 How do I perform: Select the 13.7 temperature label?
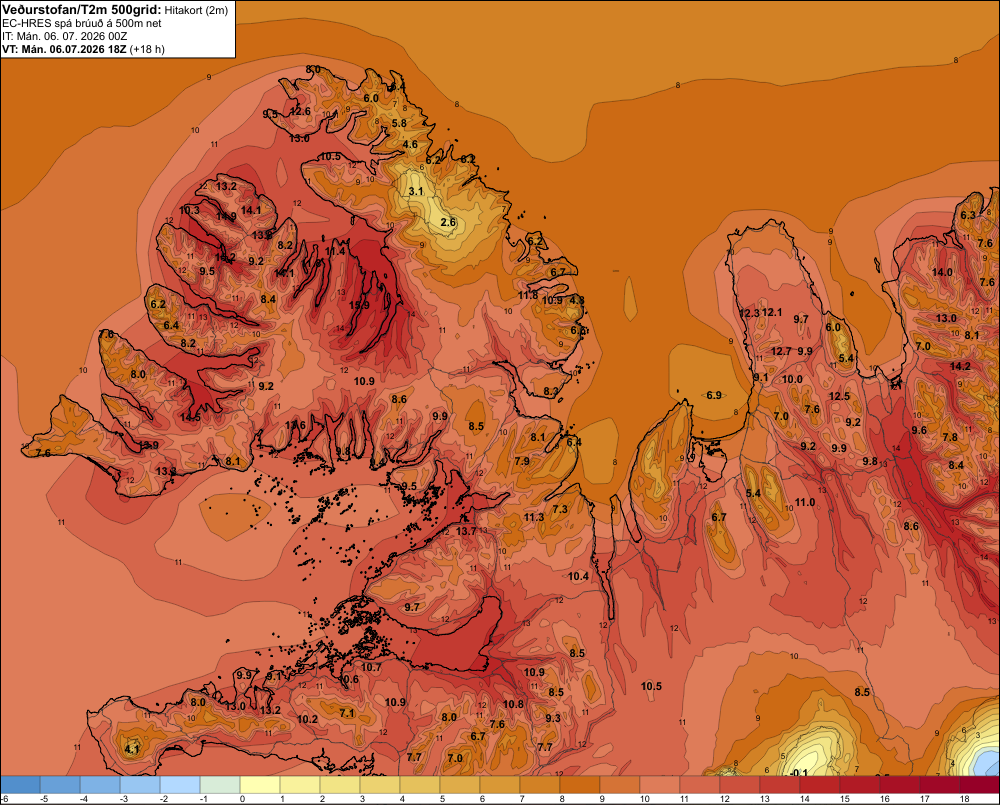(466, 531)
